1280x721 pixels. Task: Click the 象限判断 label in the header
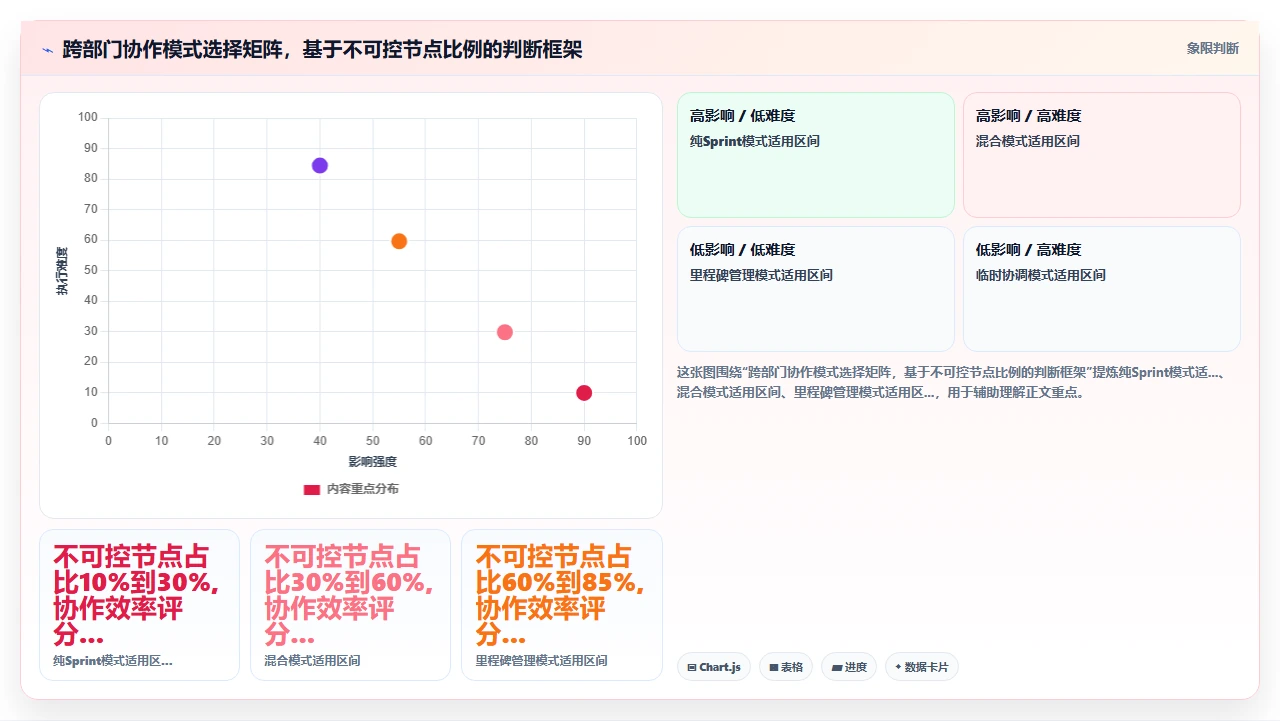[x=1212, y=48]
